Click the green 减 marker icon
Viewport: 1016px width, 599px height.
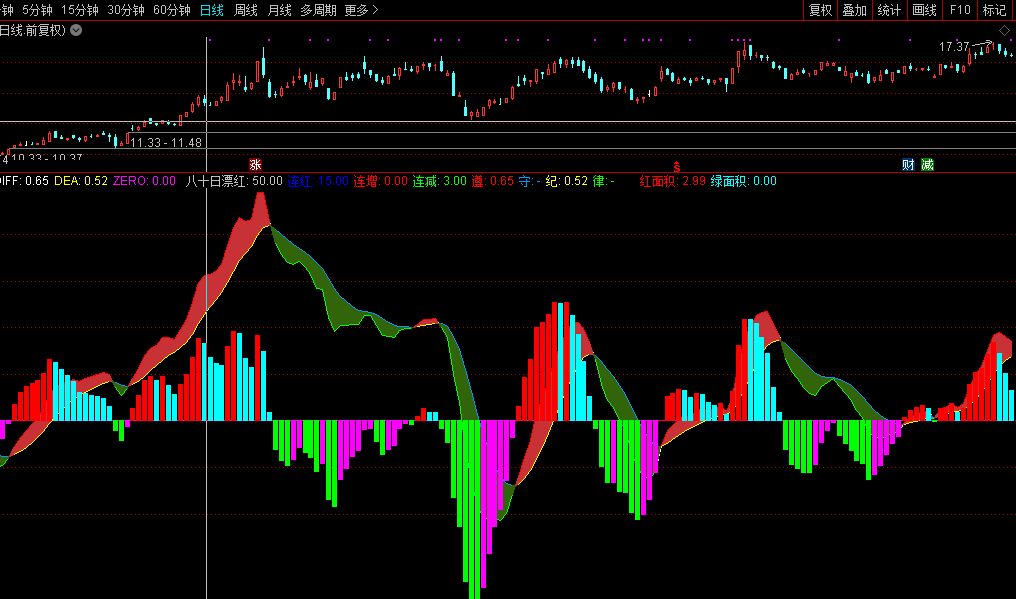tap(928, 164)
